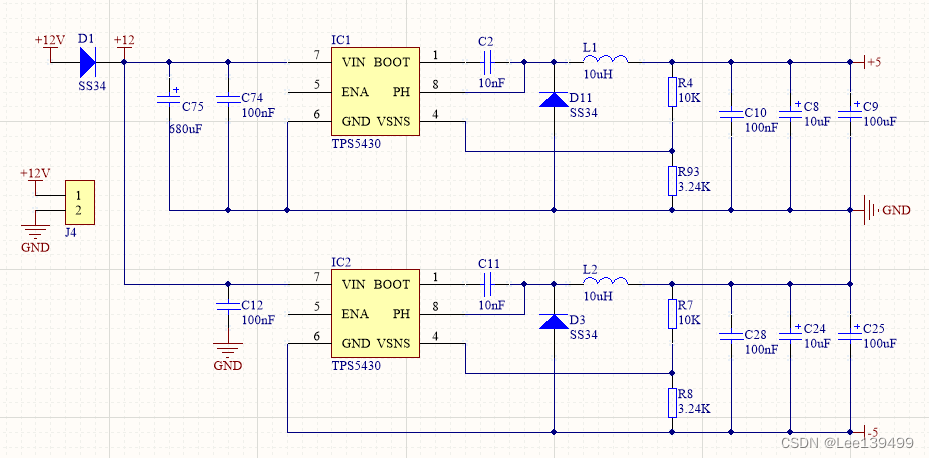Click the 10uH value under L2
This screenshot has height=458, width=929.
pos(598,296)
